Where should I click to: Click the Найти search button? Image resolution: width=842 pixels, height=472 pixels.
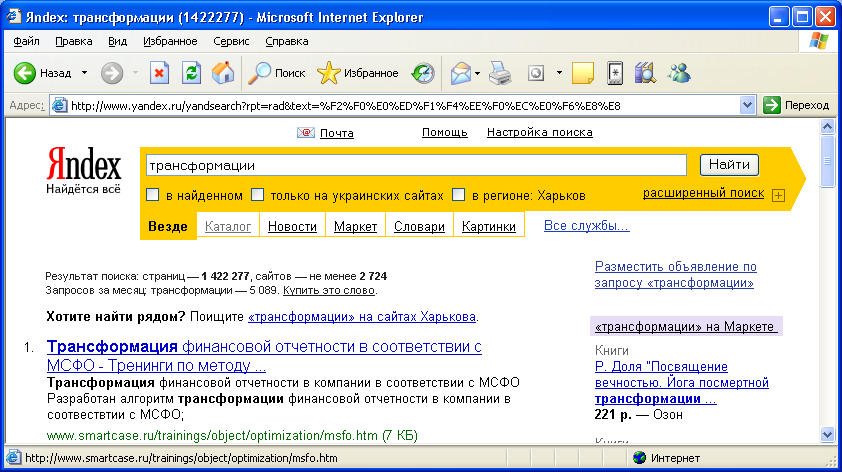[x=729, y=164]
